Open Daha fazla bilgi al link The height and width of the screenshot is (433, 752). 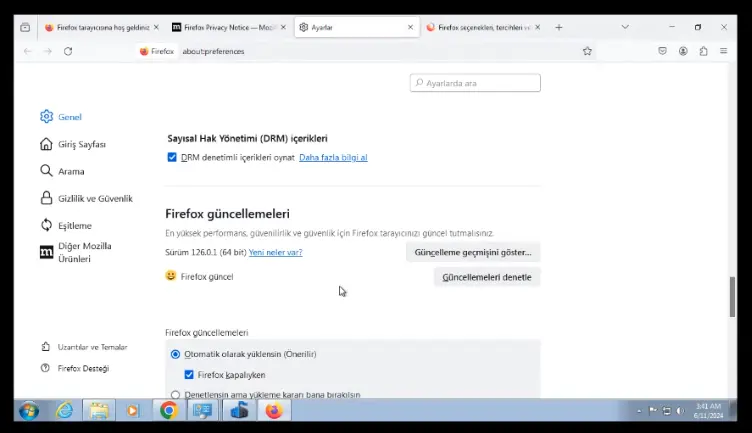point(333,157)
